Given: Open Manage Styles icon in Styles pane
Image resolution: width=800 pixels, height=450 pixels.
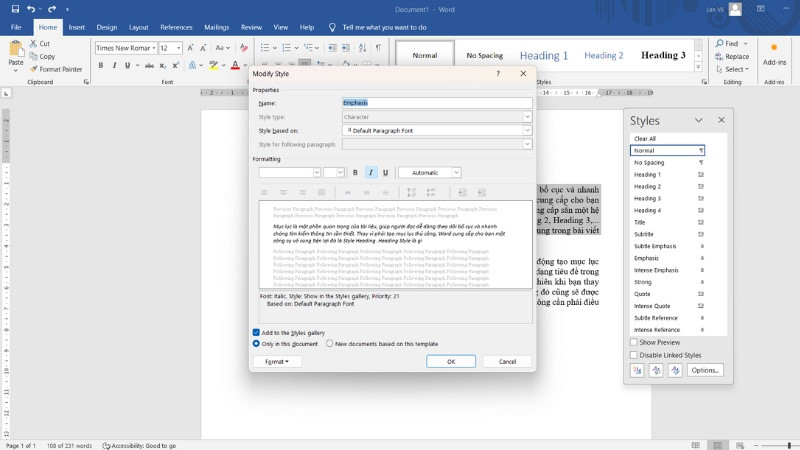Looking at the screenshot, I should pos(675,370).
